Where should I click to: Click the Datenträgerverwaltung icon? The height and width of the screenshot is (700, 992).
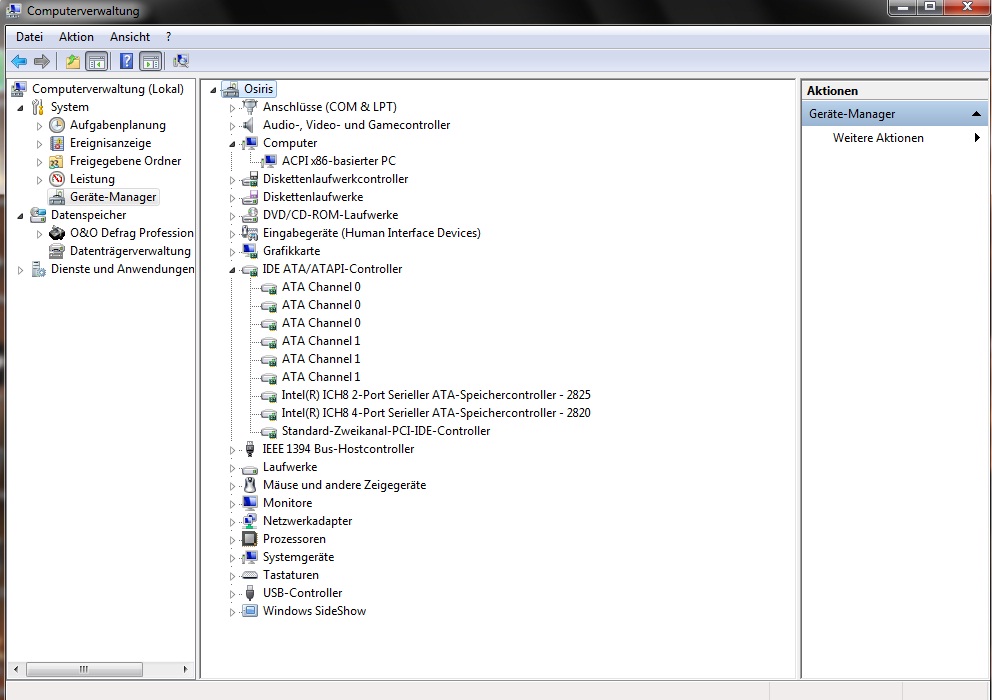click(57, 251)
